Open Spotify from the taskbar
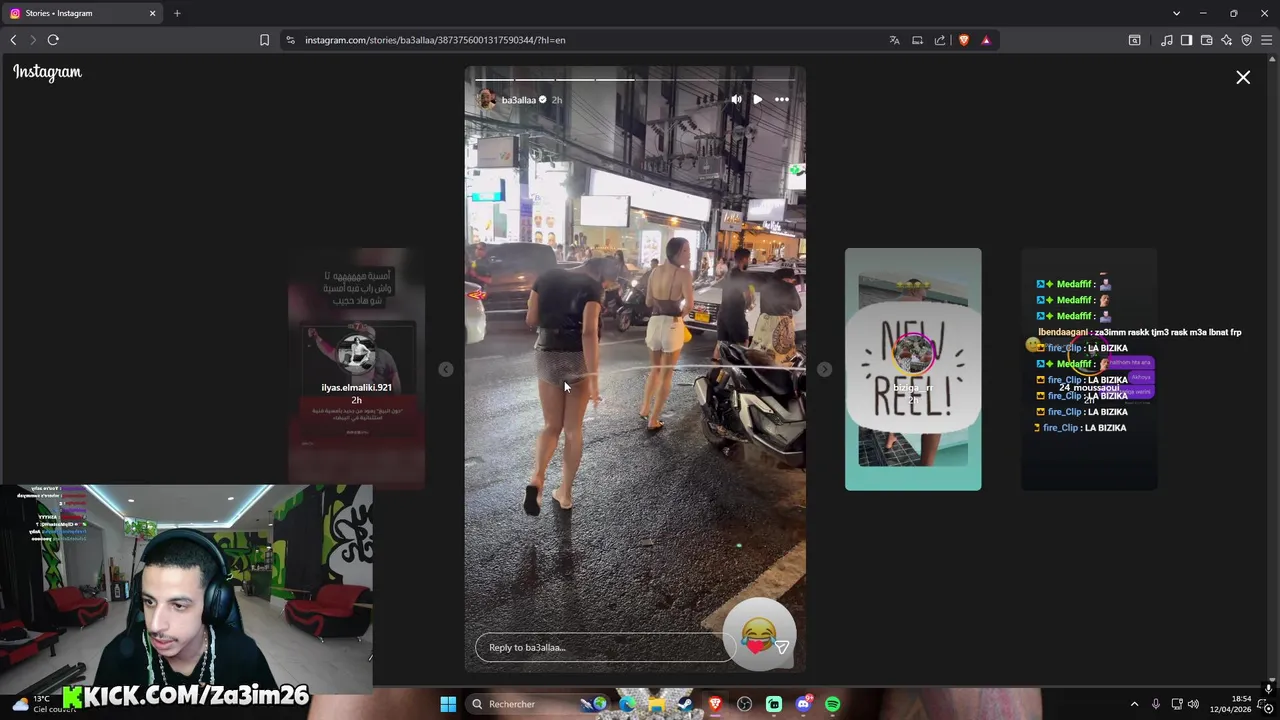 pos(832,704)
